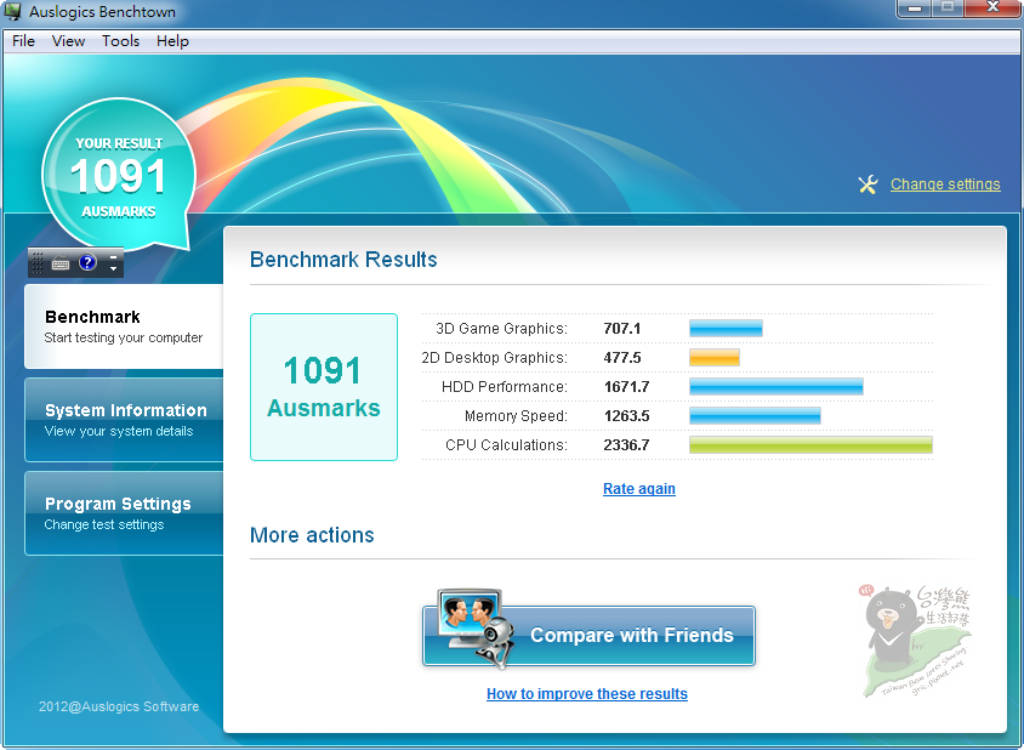Click the "HDD Performance:" label
The image size is (1024, 750).
click(504, 387)
